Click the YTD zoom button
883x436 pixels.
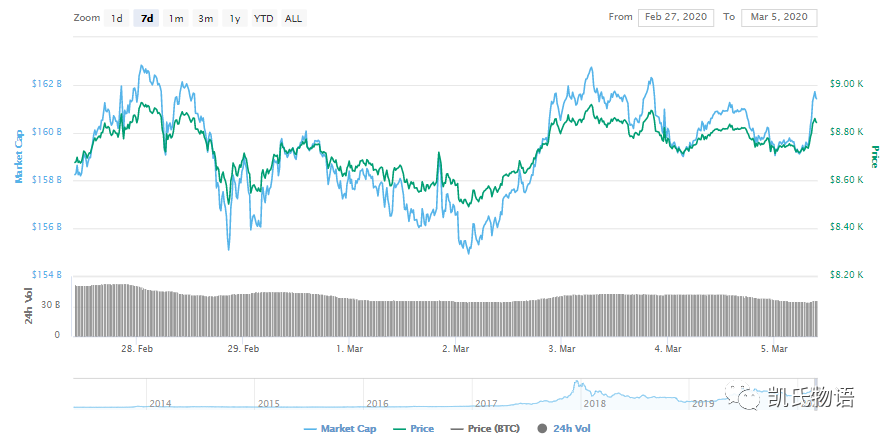pyautogui.click(x=264, y=18)
